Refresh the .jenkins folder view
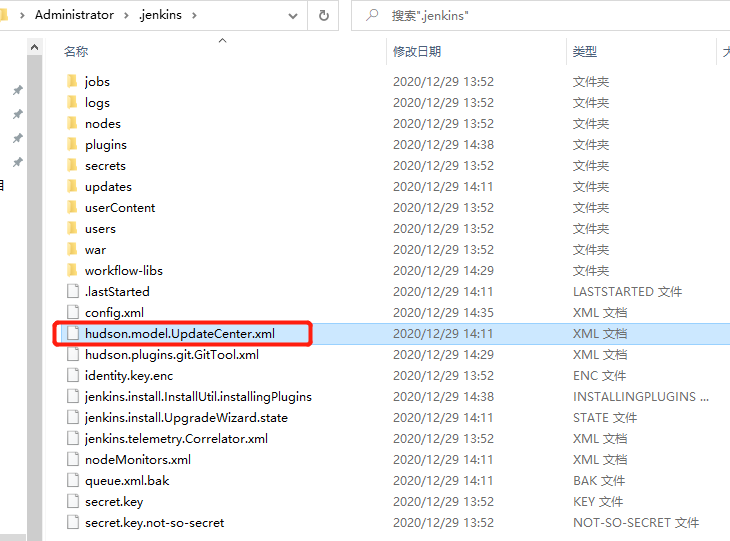The height and width of the screenshot is (541, 730). 324,15
